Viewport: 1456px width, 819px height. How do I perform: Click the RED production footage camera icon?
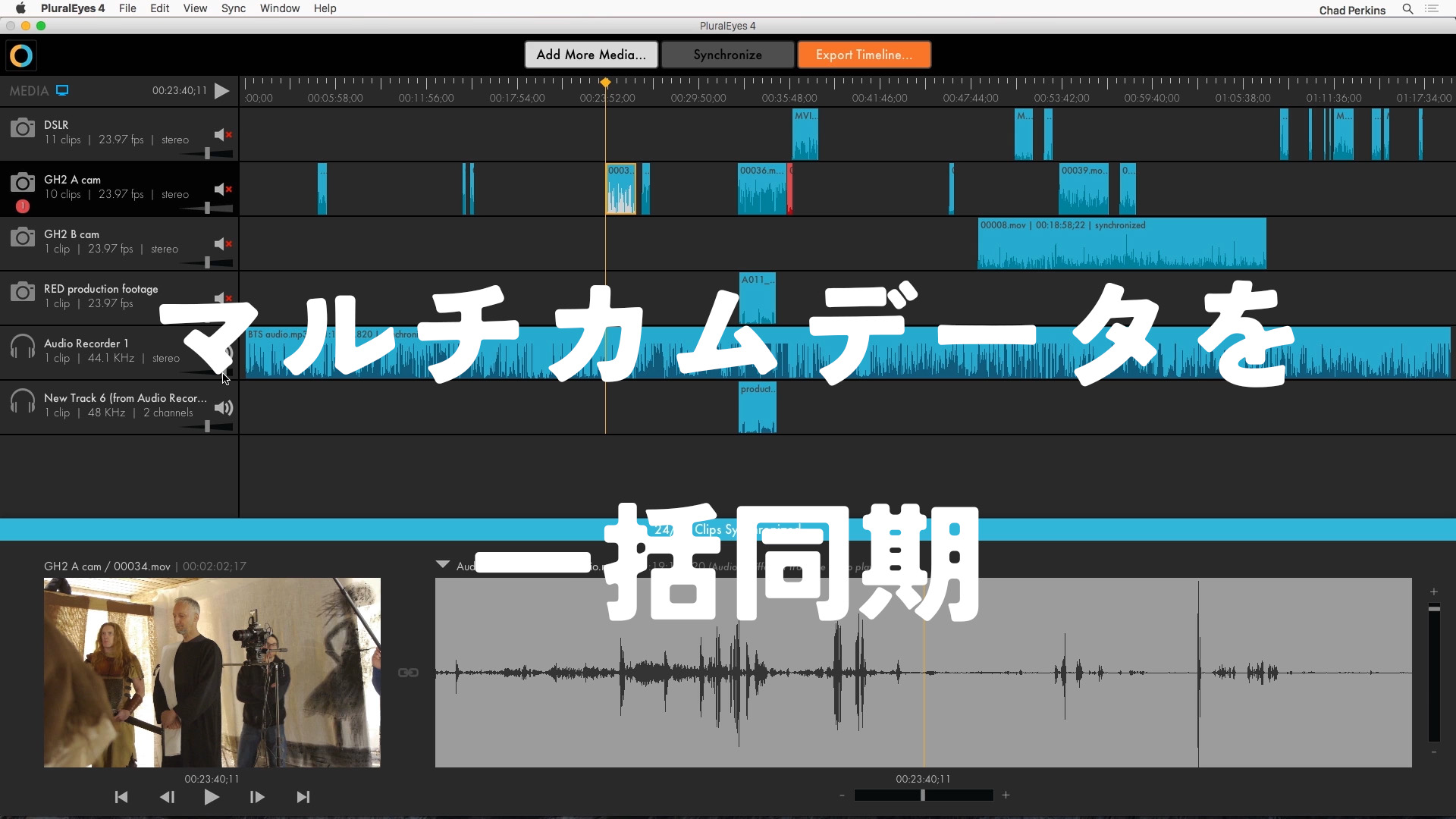click(x=23, y=292)
